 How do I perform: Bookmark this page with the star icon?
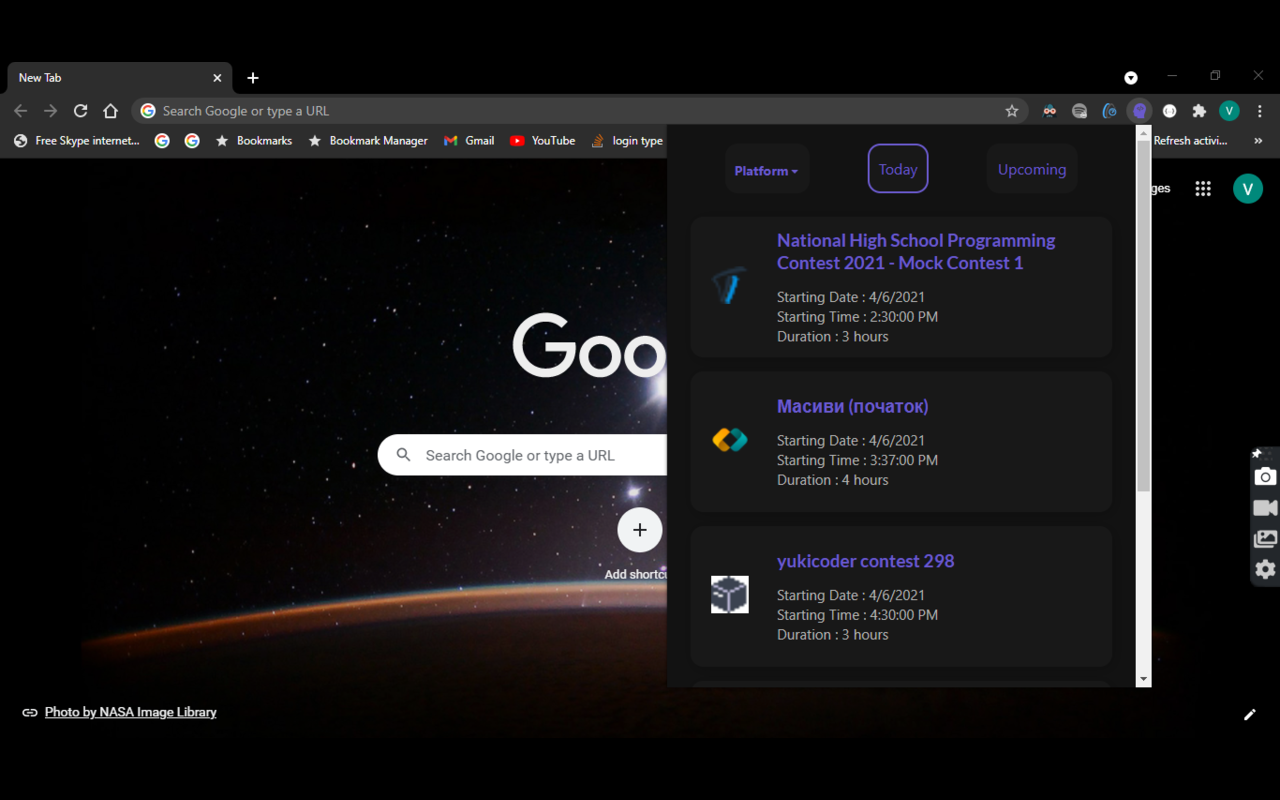pos(1012,111)
